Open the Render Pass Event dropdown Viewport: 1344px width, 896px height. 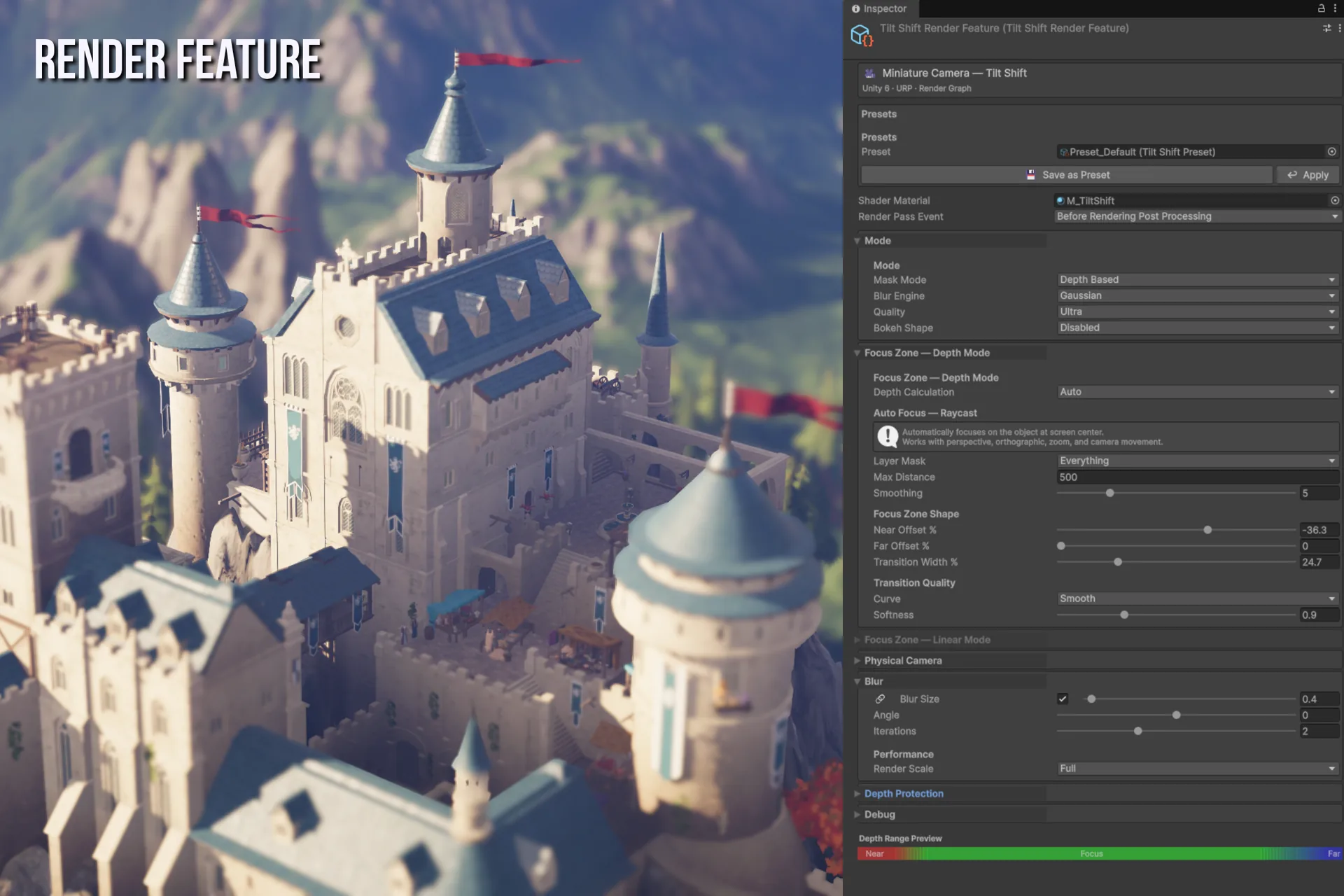[1197, 216]
